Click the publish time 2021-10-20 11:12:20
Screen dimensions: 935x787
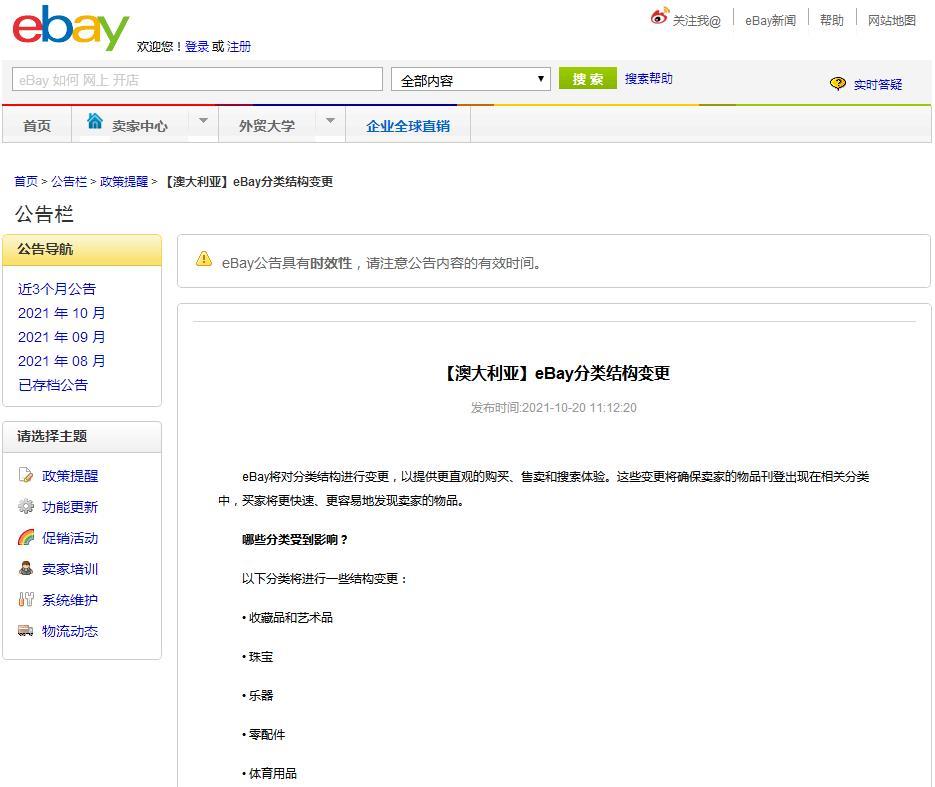pos(578,408)
